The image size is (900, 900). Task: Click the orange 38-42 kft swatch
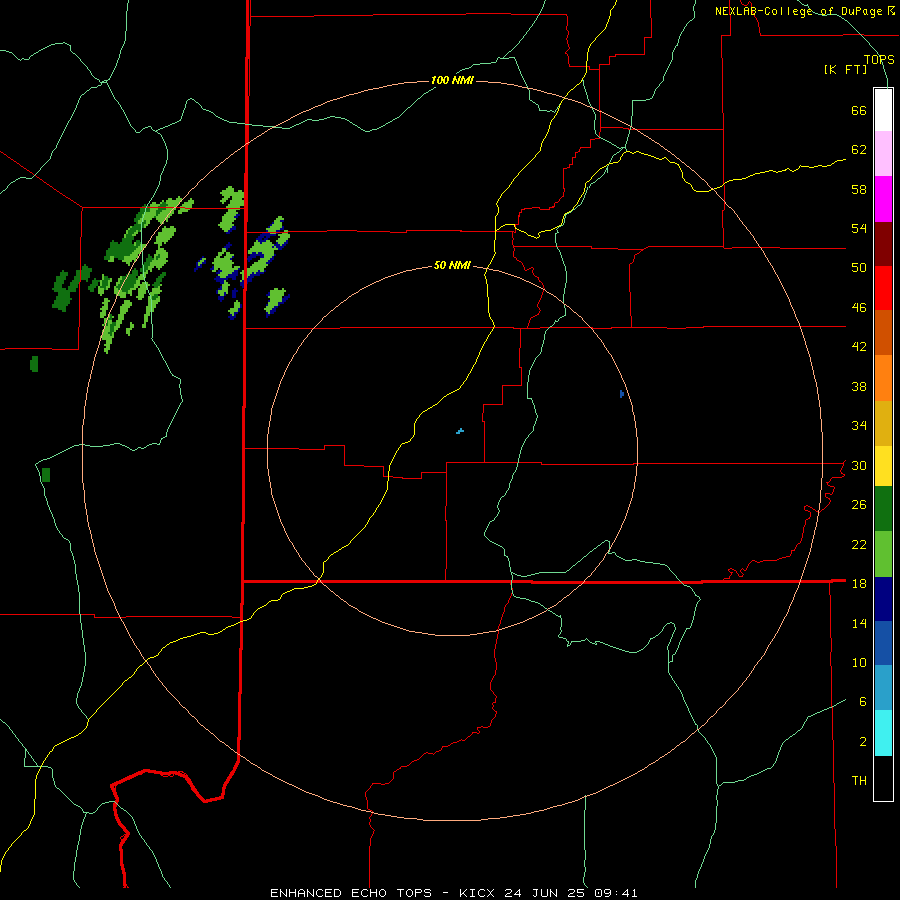pyautogui.click(x=883, y=378)
